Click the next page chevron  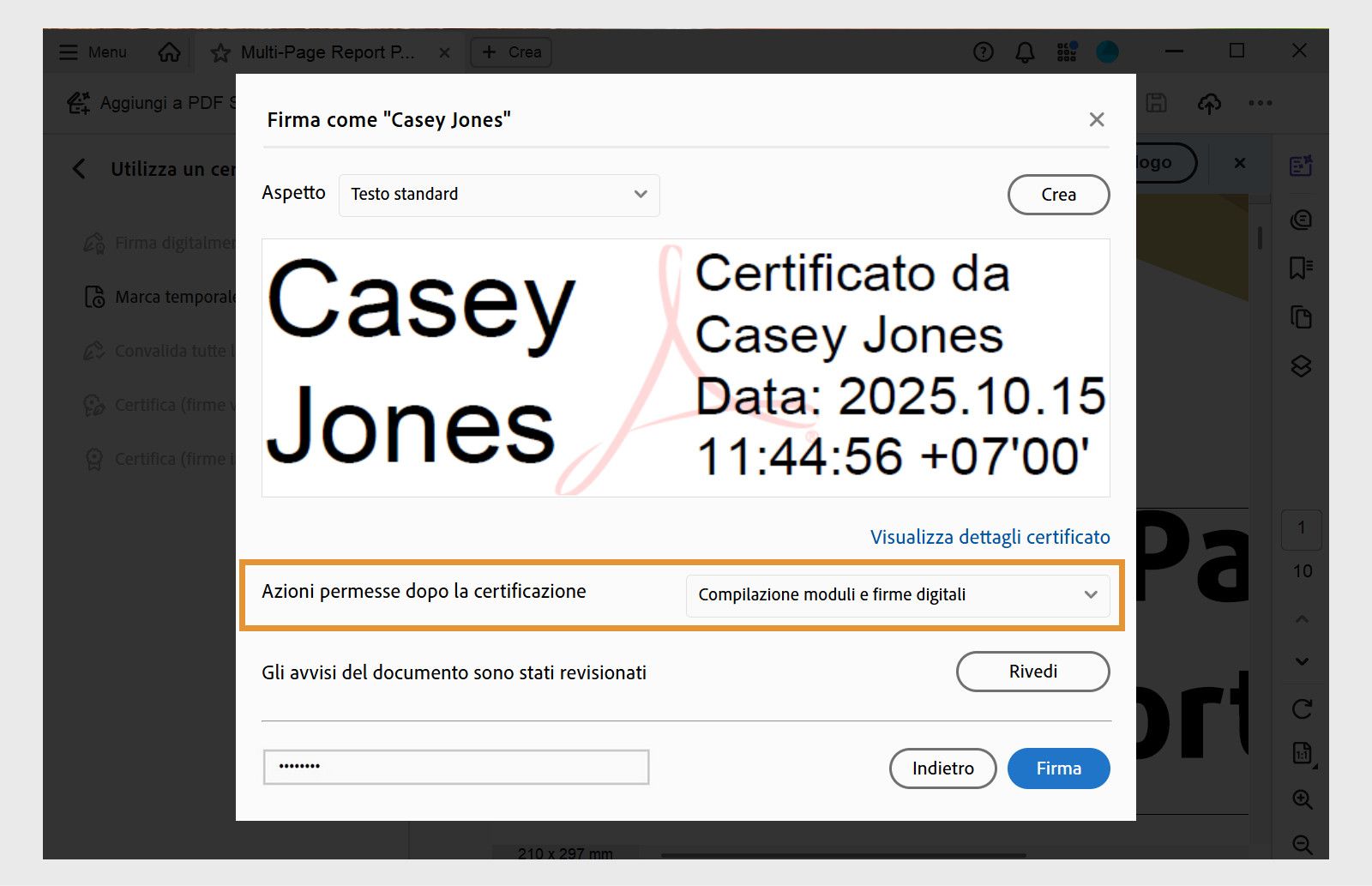click(x=1303, y=660)
